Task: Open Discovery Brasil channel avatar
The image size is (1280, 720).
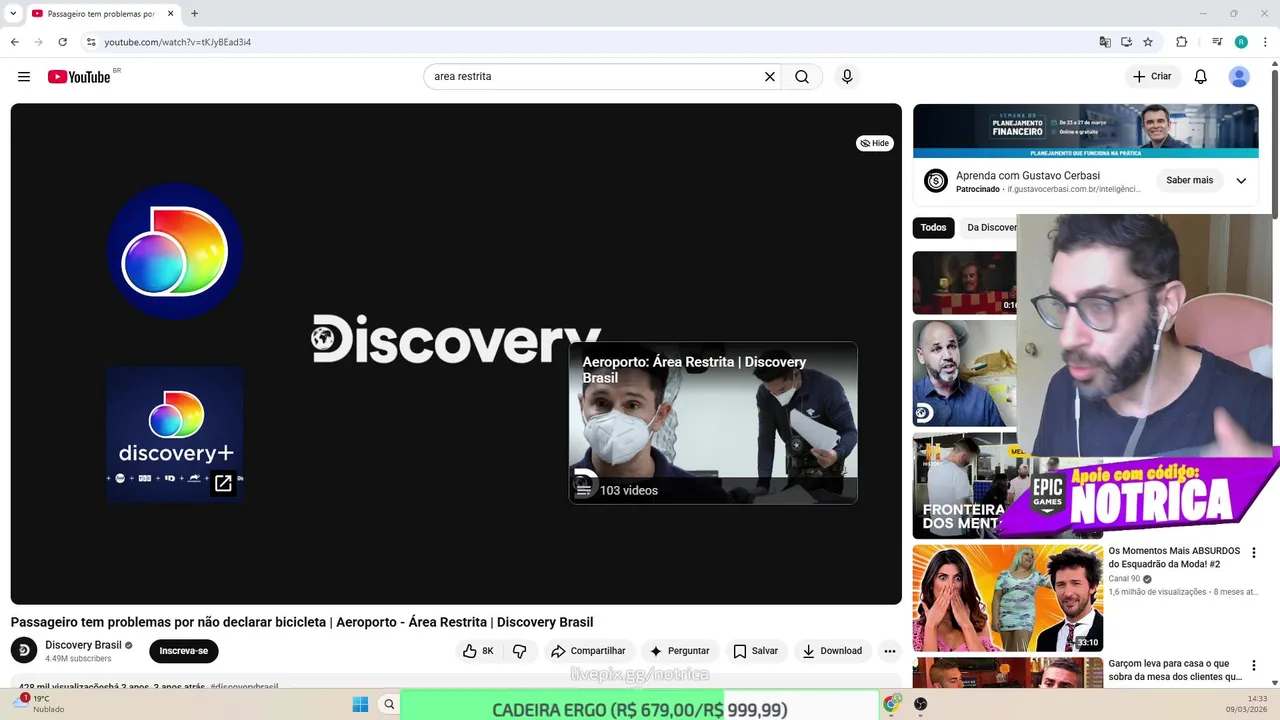Action: point(24,650)
